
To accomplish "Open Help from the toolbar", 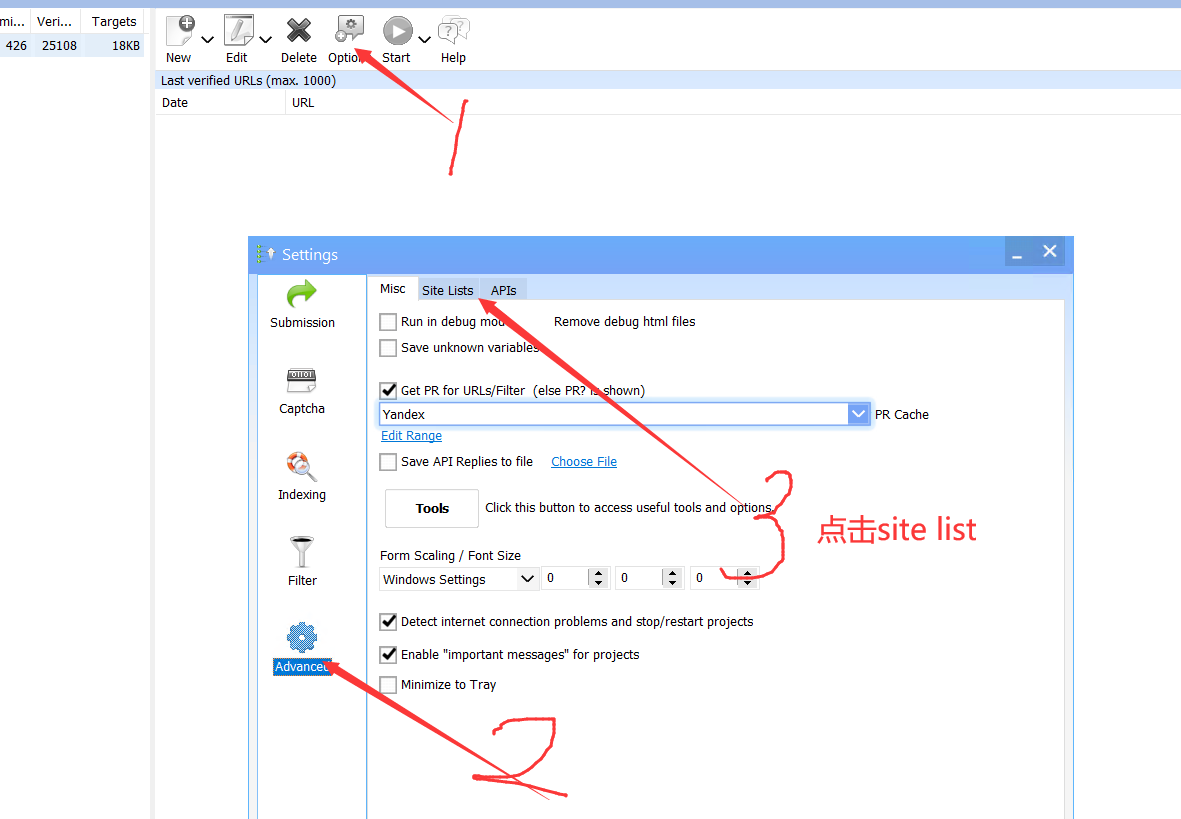I will (454, 32).
